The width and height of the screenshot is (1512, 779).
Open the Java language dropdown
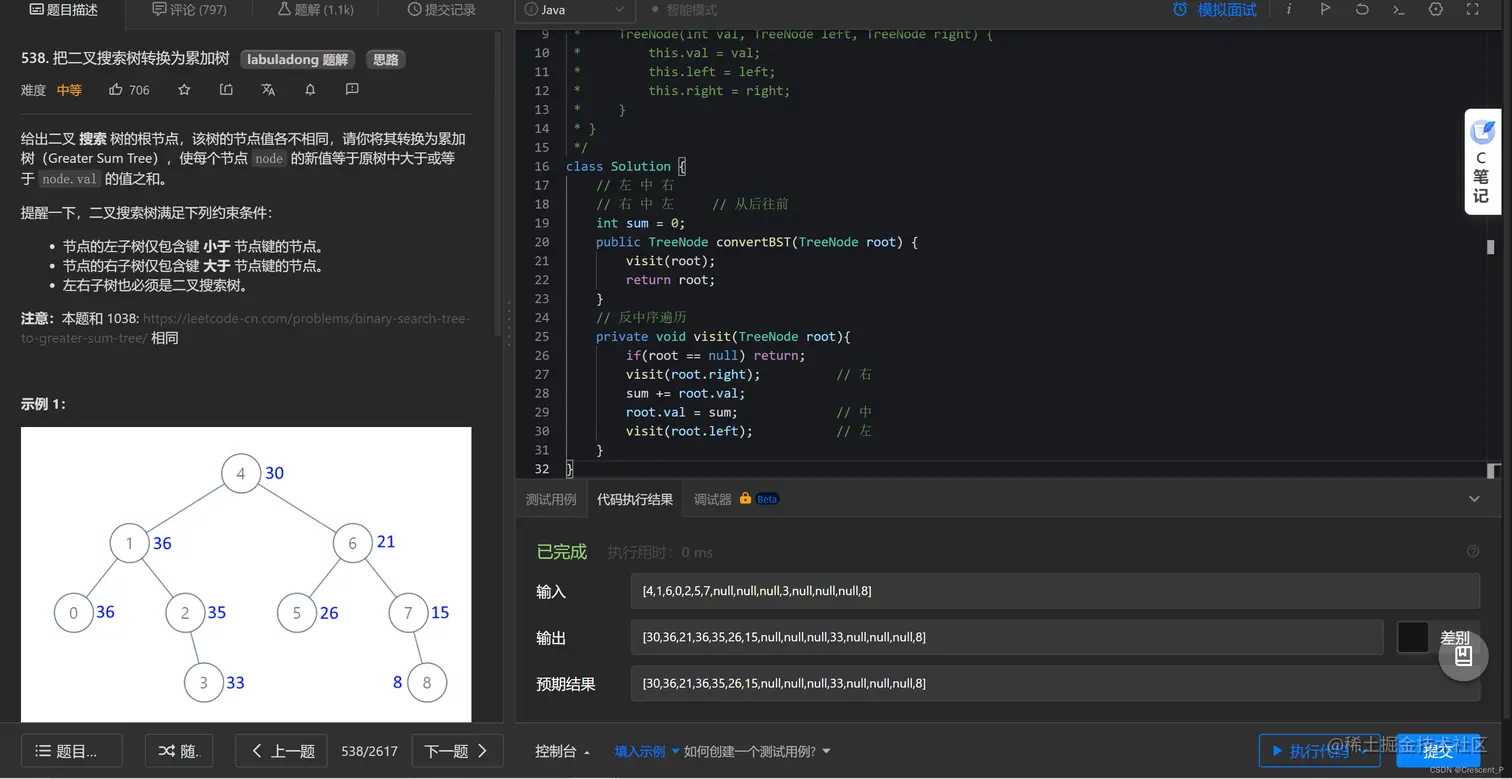click(575, 10)
